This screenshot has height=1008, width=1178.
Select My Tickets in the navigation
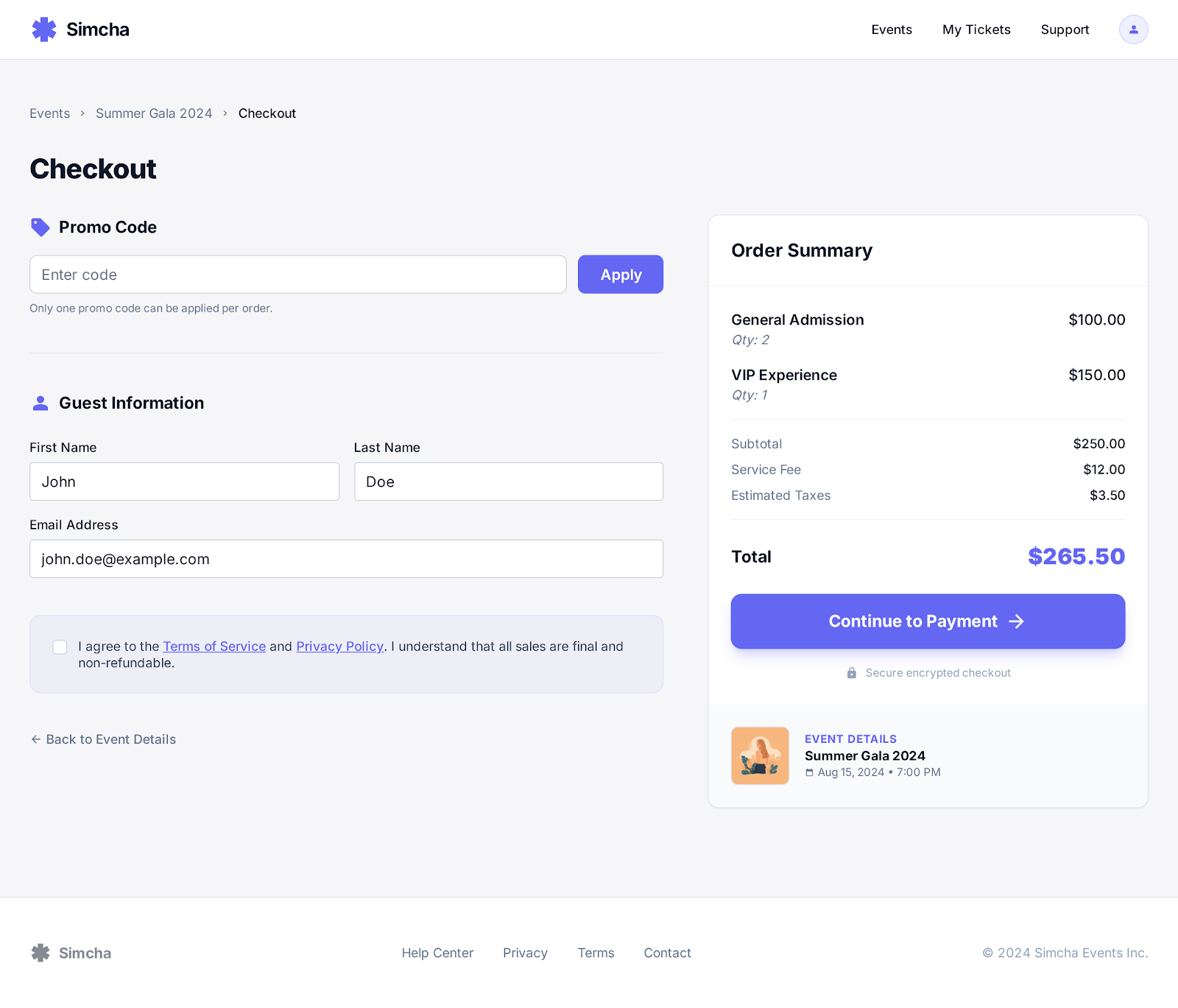point(976,29)
